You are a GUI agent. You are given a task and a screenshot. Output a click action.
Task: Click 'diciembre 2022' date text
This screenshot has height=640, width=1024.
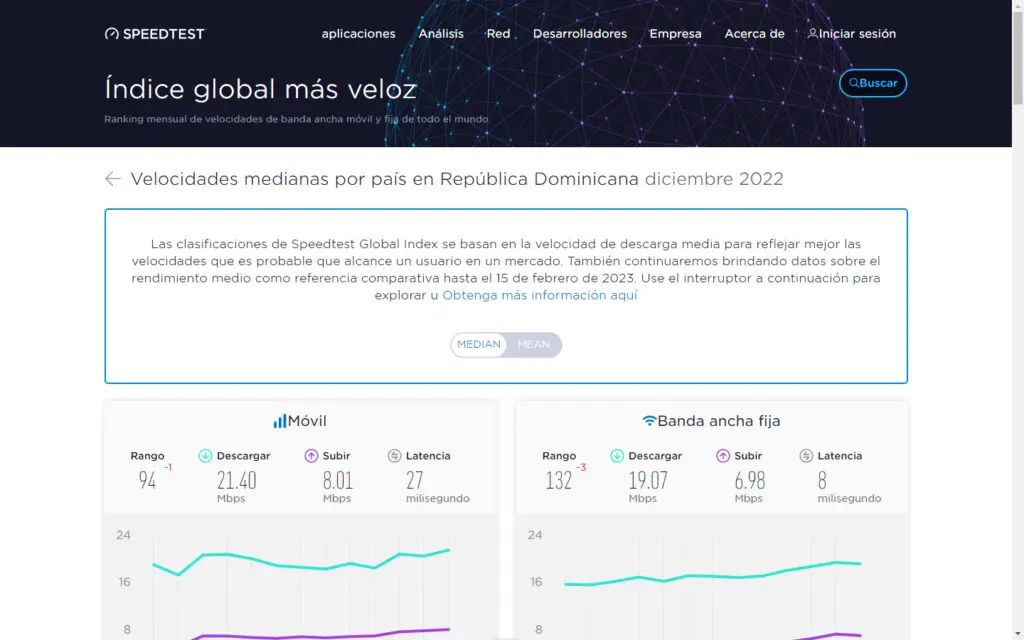714,179
